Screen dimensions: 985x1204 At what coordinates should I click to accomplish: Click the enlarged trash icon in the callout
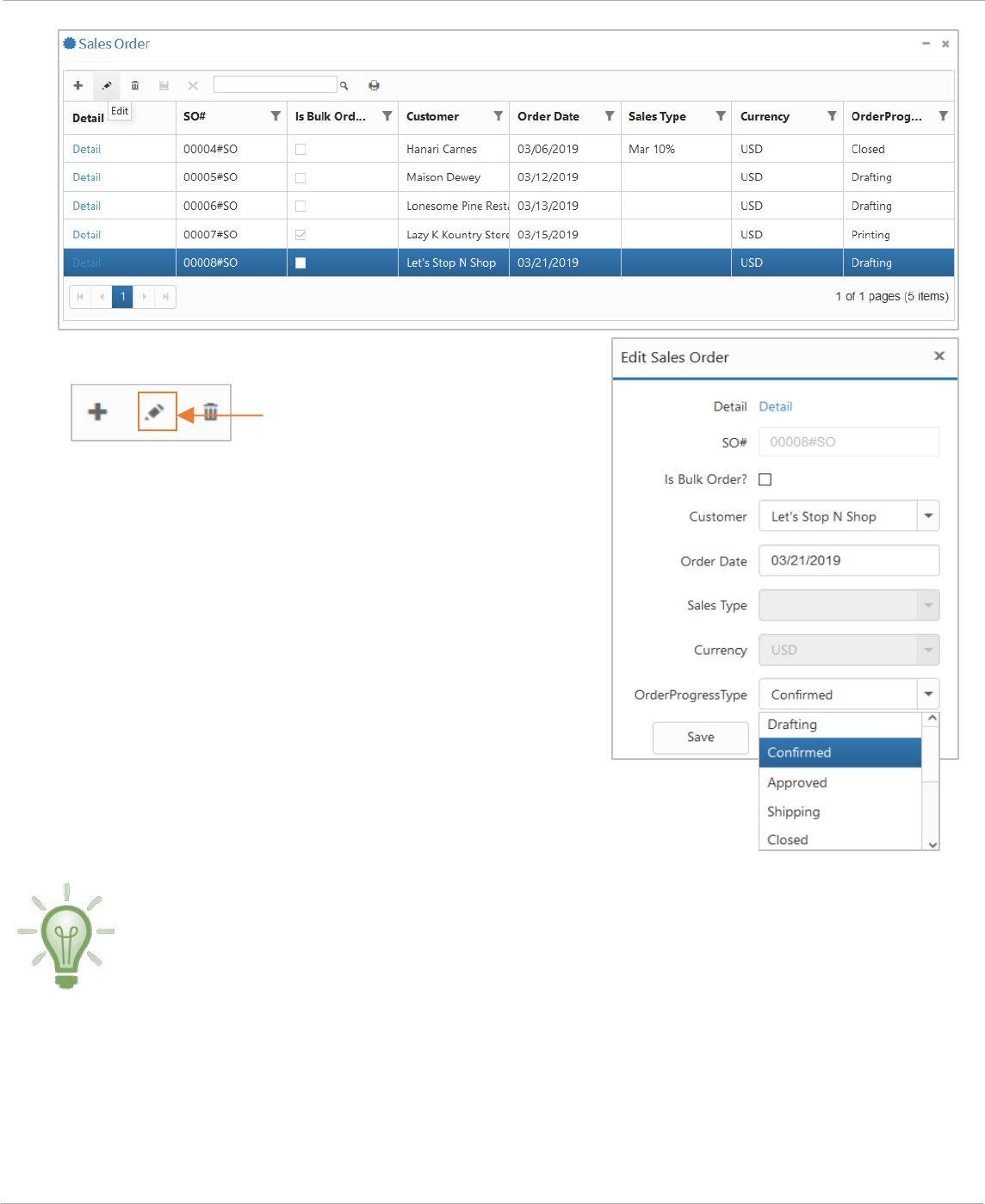click(211, 411)
